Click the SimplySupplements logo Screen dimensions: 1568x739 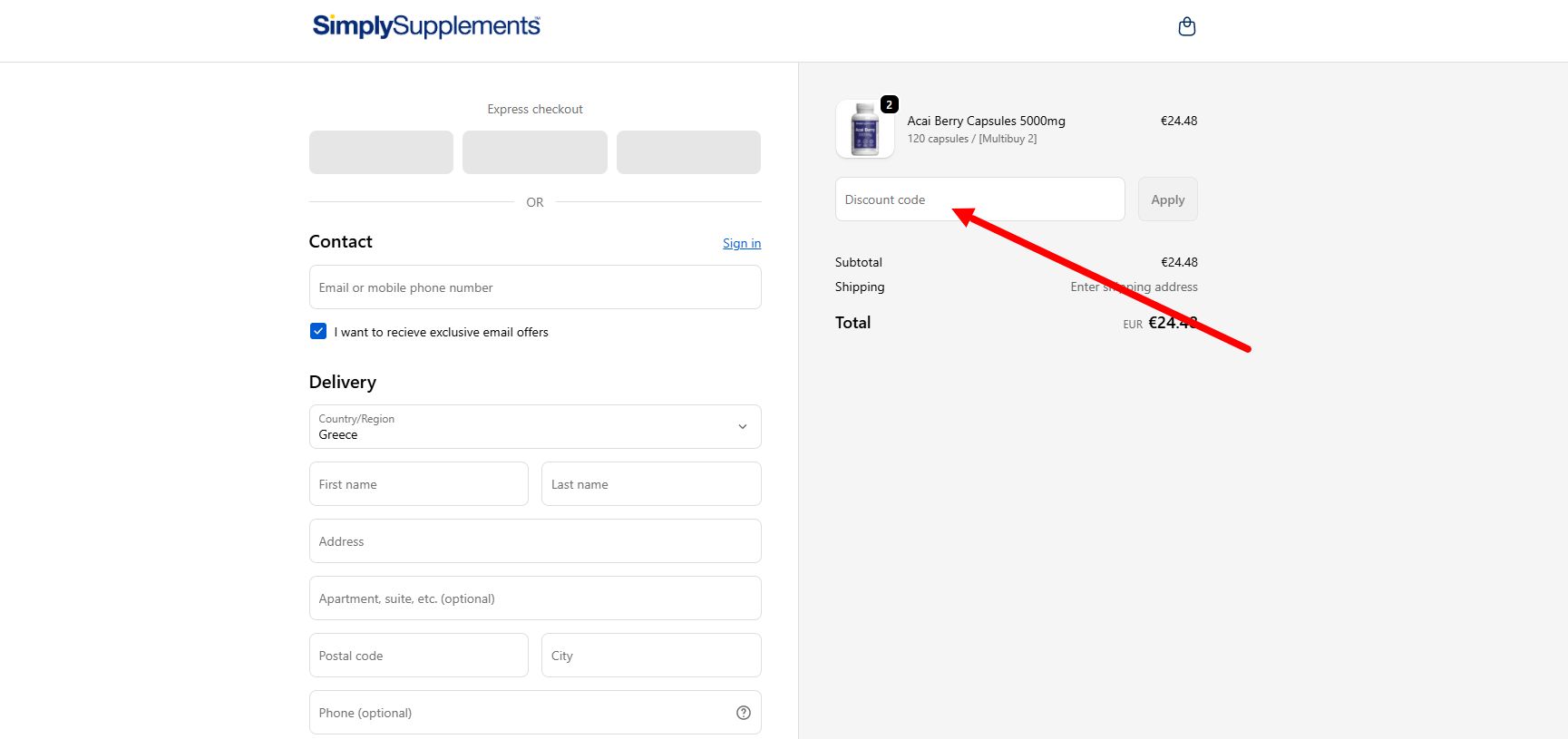(x=426, y=26)
